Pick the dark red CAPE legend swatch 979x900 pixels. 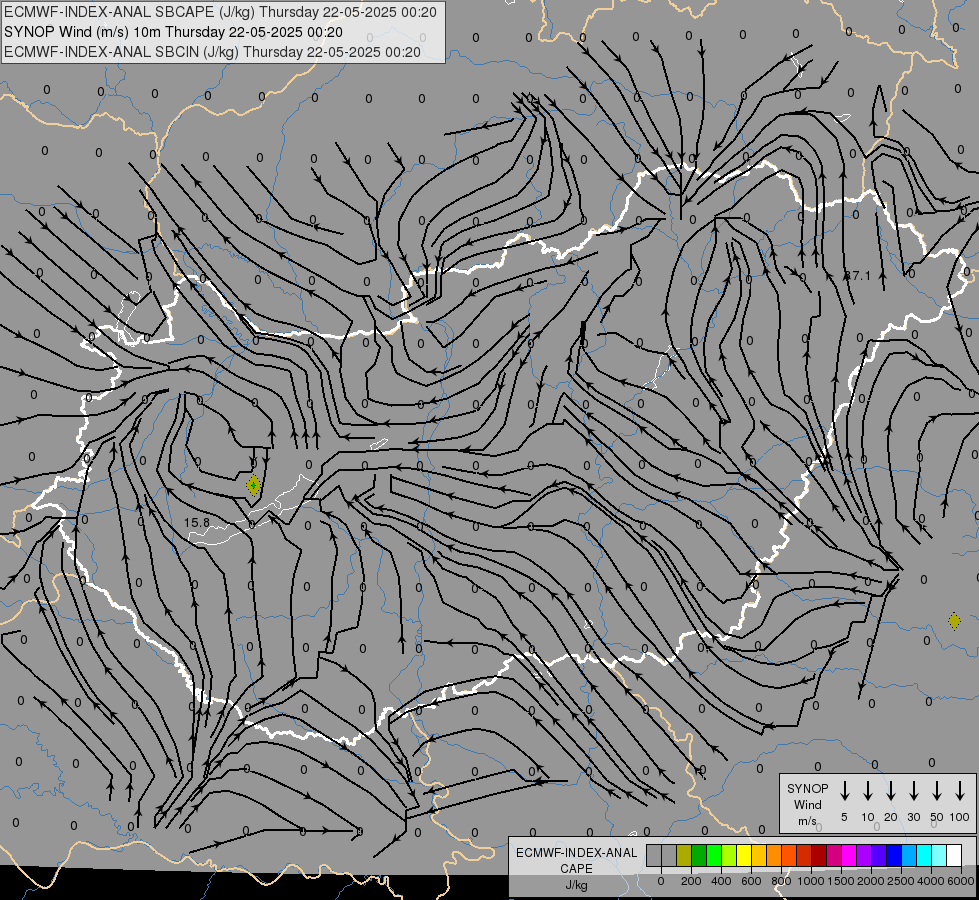click(820, 856)
